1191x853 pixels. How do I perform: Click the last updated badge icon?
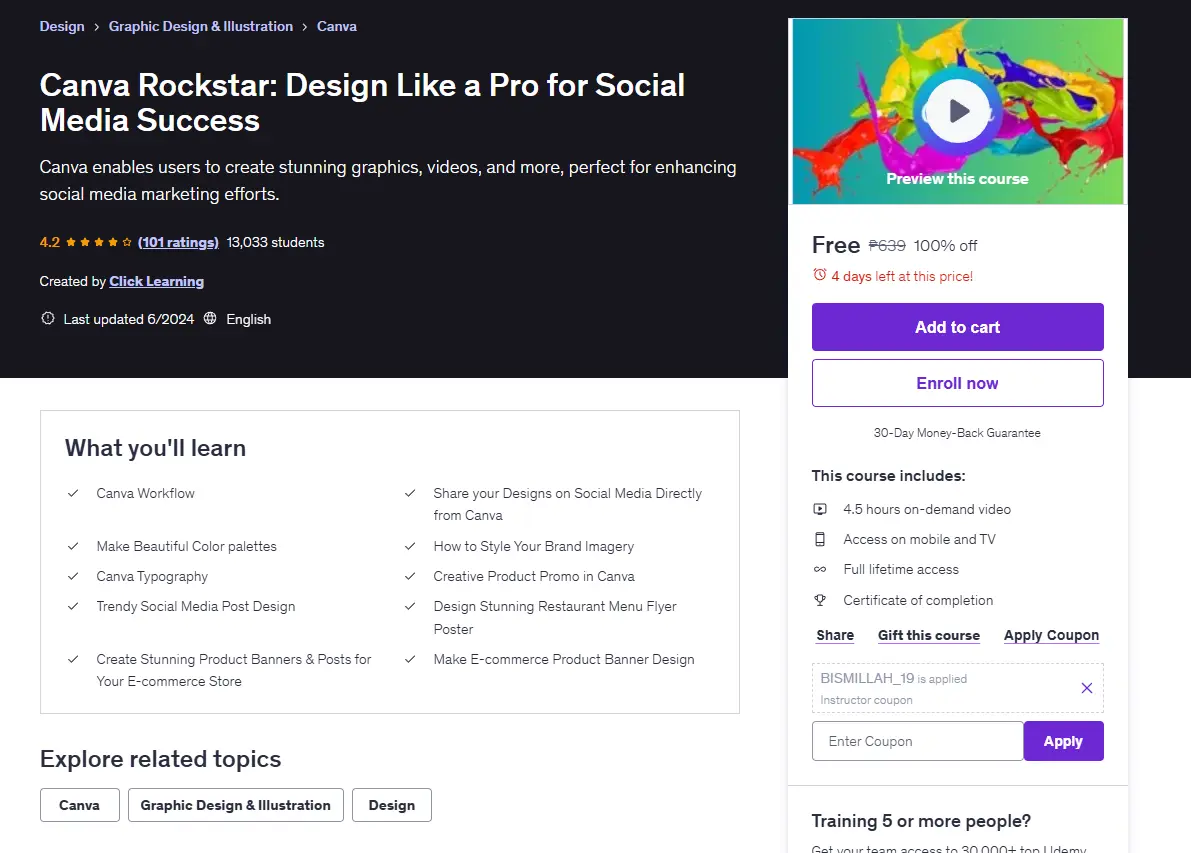(x=47, y=318)
